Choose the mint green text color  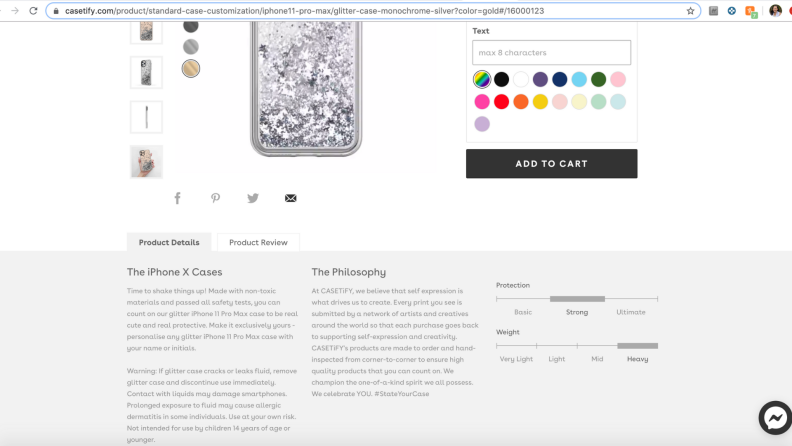(x=599, y=102)
